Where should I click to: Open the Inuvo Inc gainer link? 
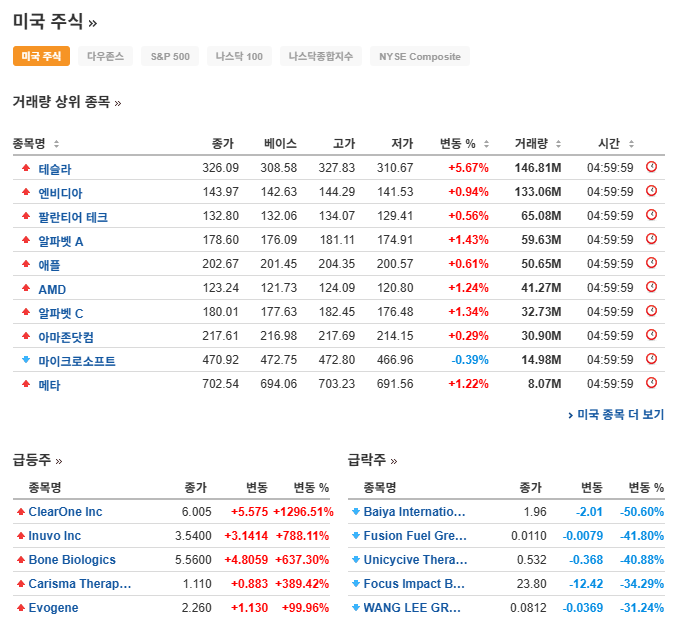point(55,535)
